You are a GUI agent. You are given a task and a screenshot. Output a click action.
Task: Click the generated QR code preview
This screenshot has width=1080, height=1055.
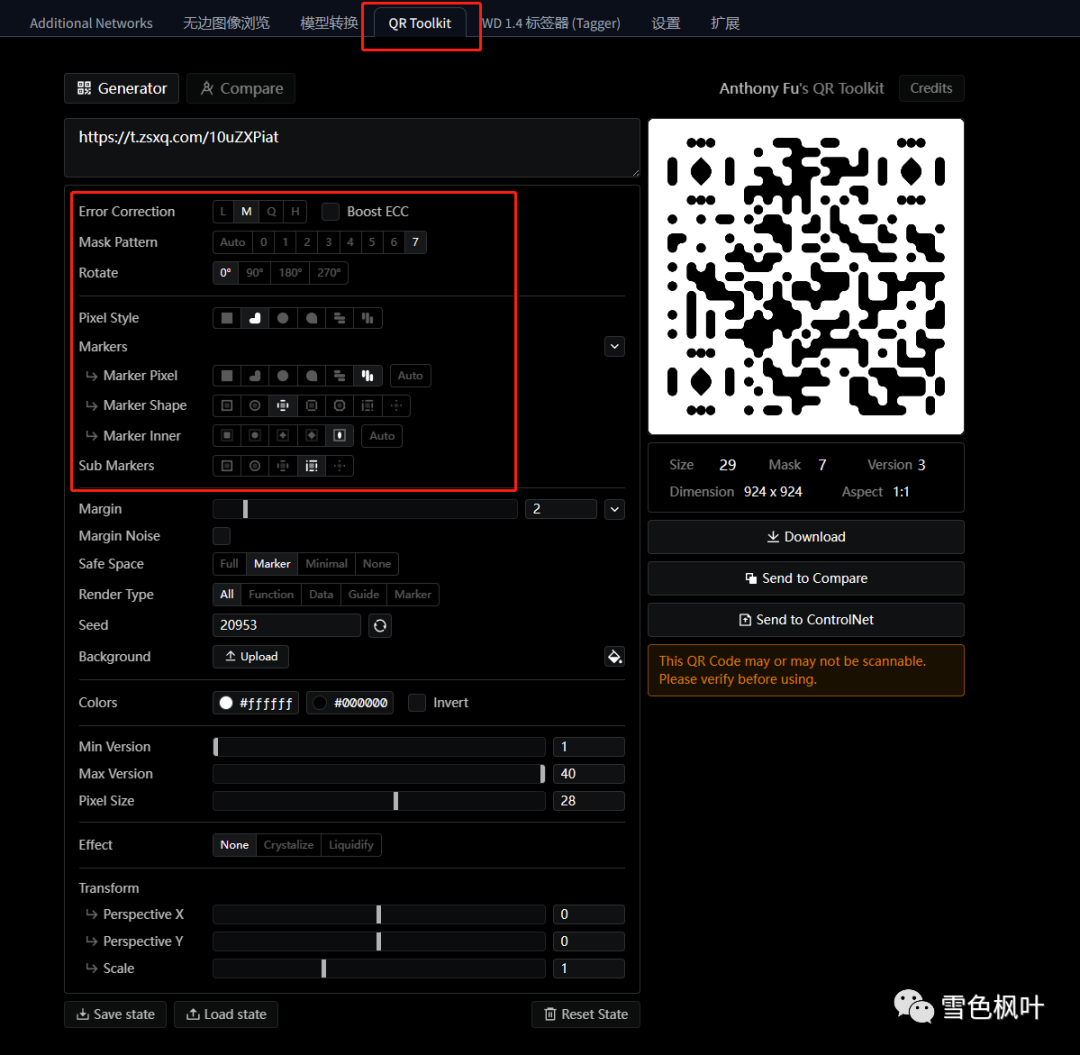pos(806,277)
